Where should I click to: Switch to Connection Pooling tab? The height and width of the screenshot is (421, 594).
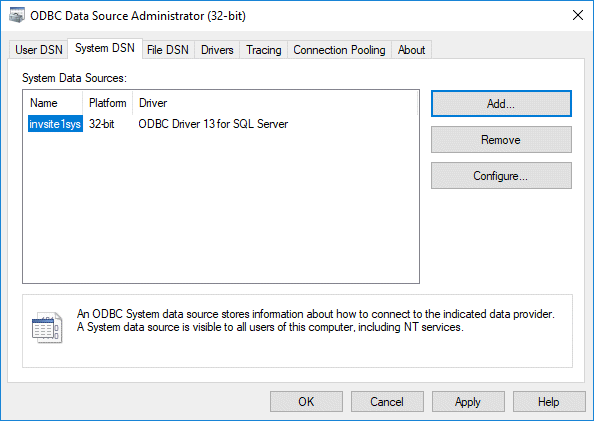click(339, 50)
